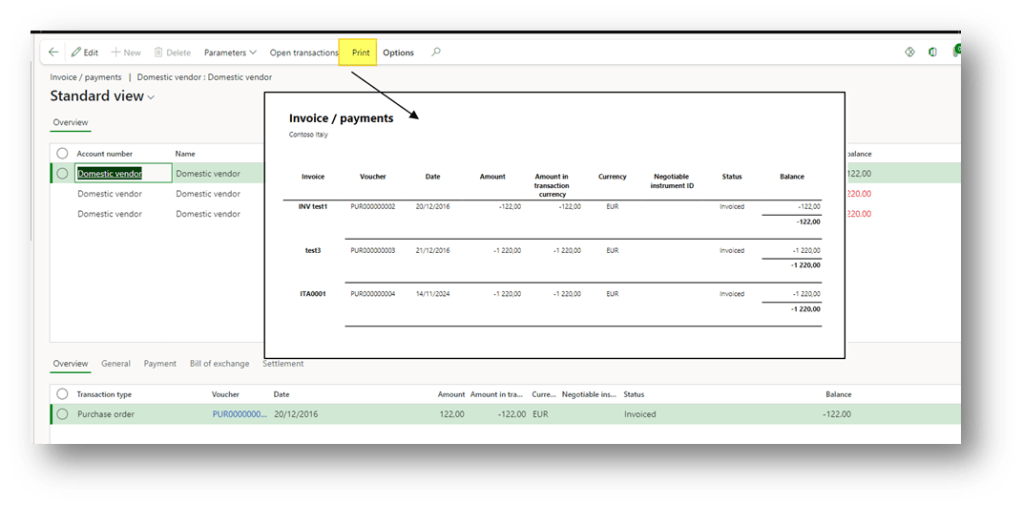The image size is (1023, 506).
Task: Switch to the General tab
Action: pyautogui.click(x=115, y=364)
